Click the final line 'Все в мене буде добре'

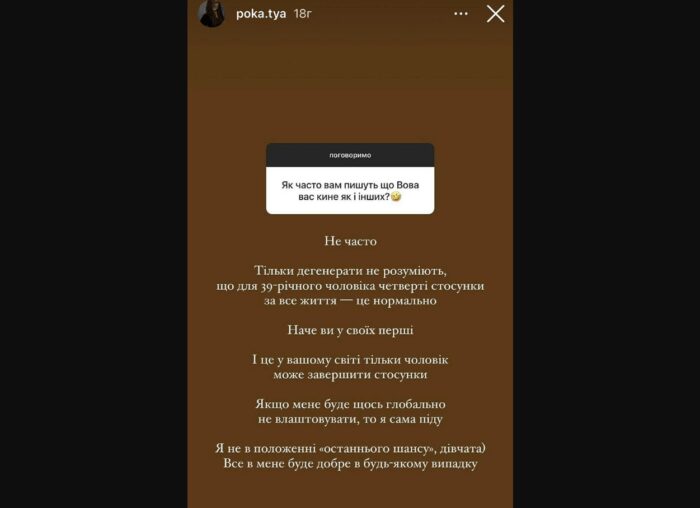pos(350,463)
